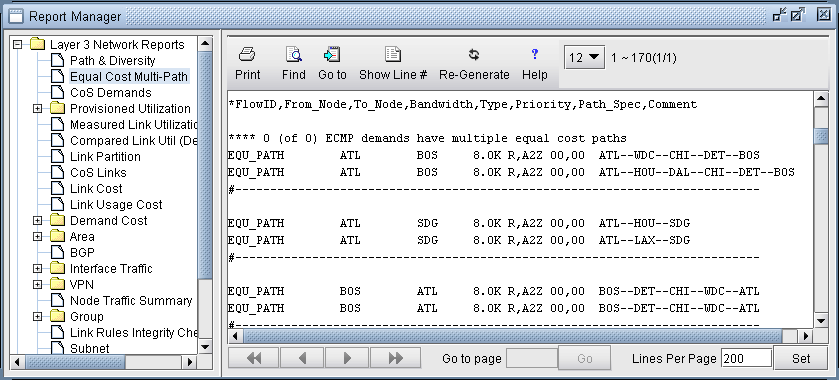
Task: Open the Measured Link Utilization report
Action: (x=133, y=125)
